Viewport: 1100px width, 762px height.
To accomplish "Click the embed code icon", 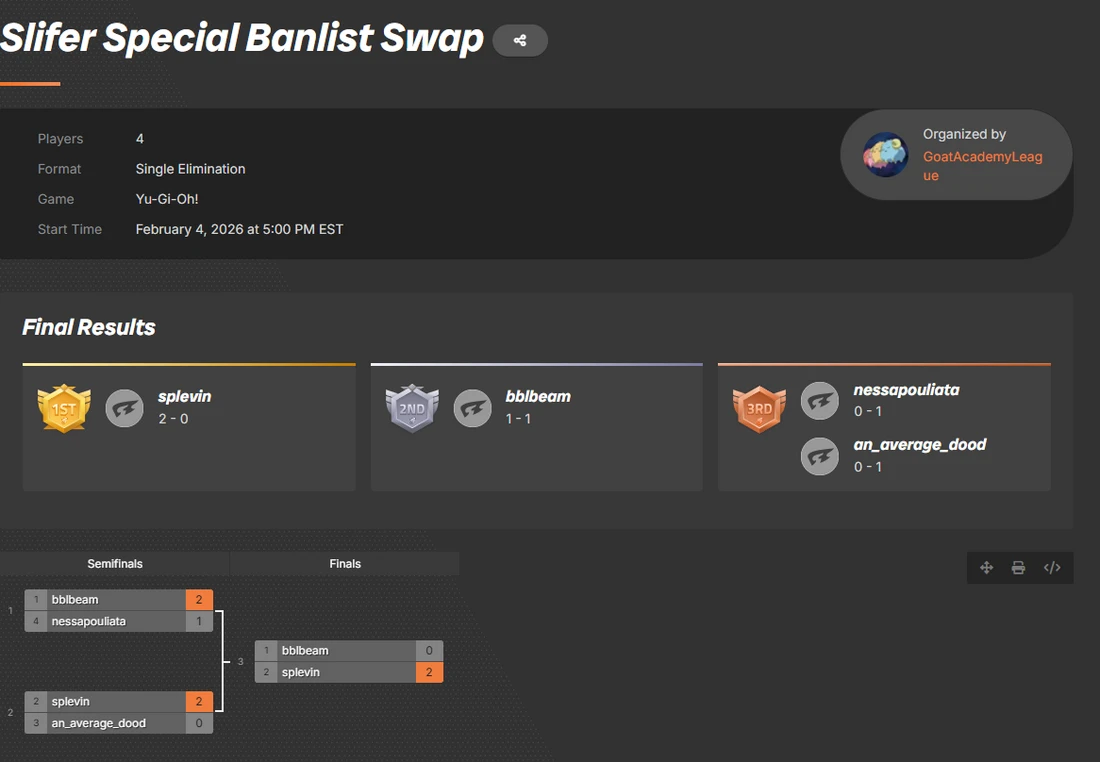I will (x=1052, y=568).
